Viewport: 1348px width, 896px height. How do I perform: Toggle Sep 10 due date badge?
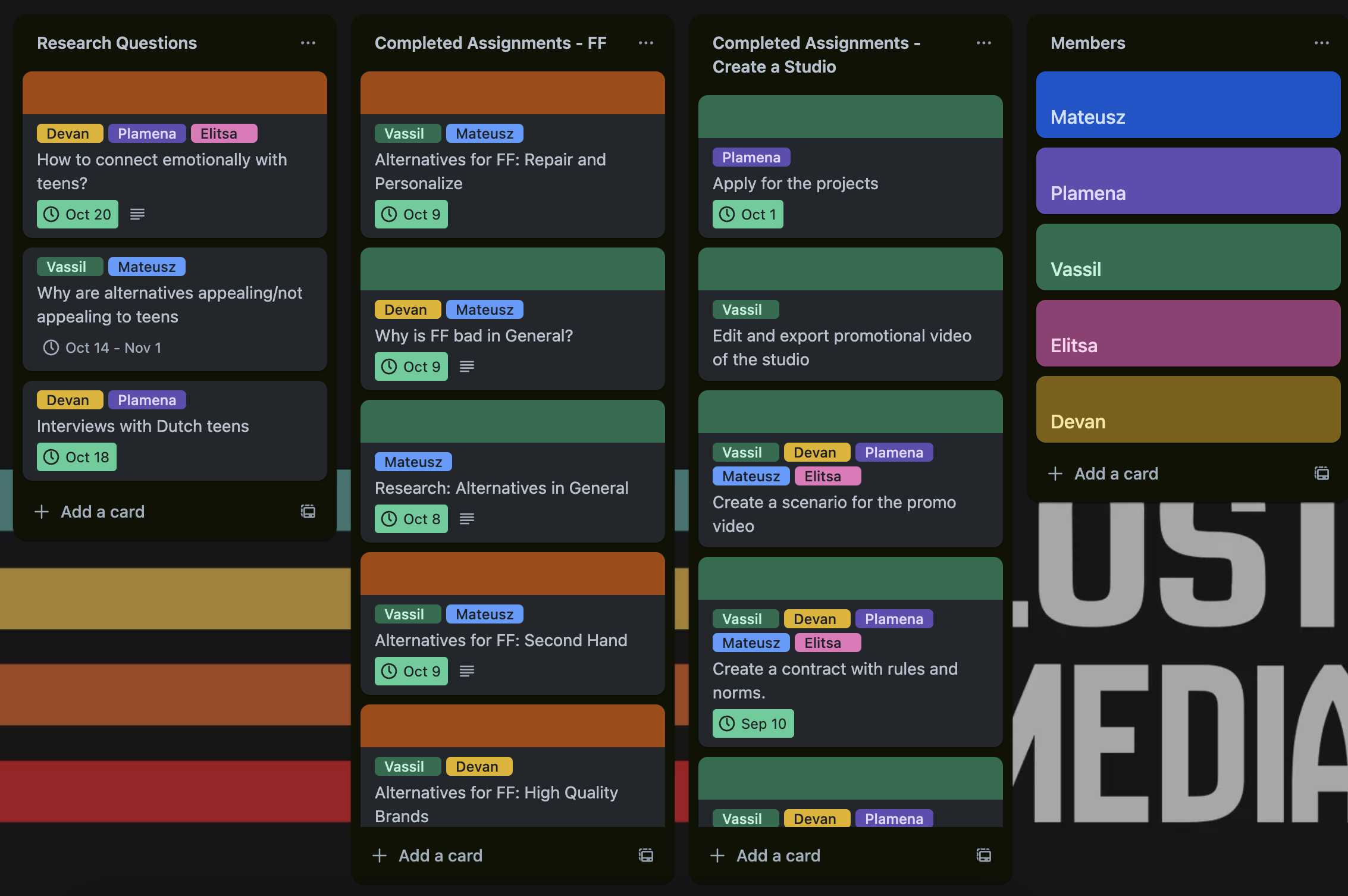click(x=753, y=723)
